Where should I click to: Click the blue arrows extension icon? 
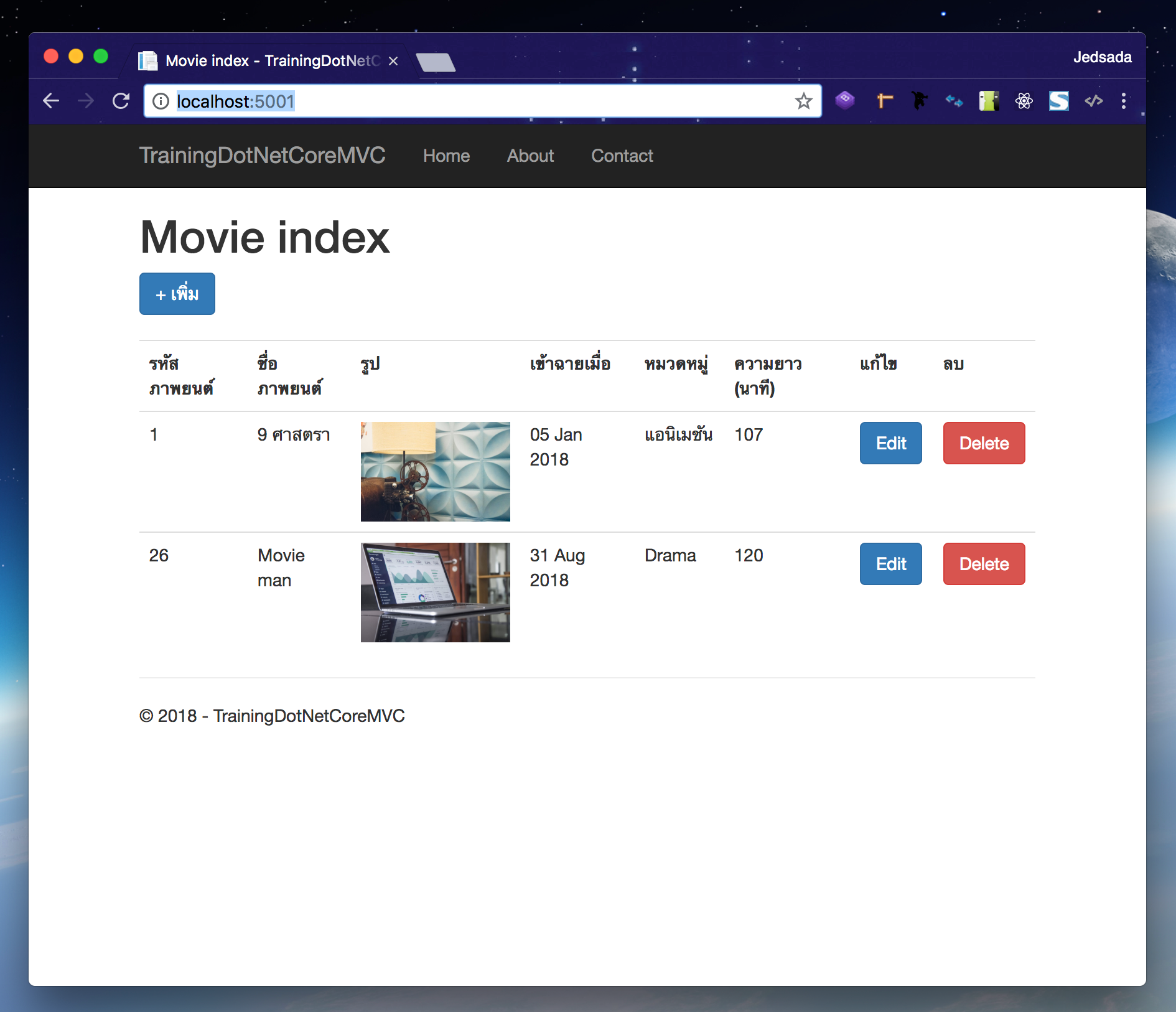(x=954, y=101)
